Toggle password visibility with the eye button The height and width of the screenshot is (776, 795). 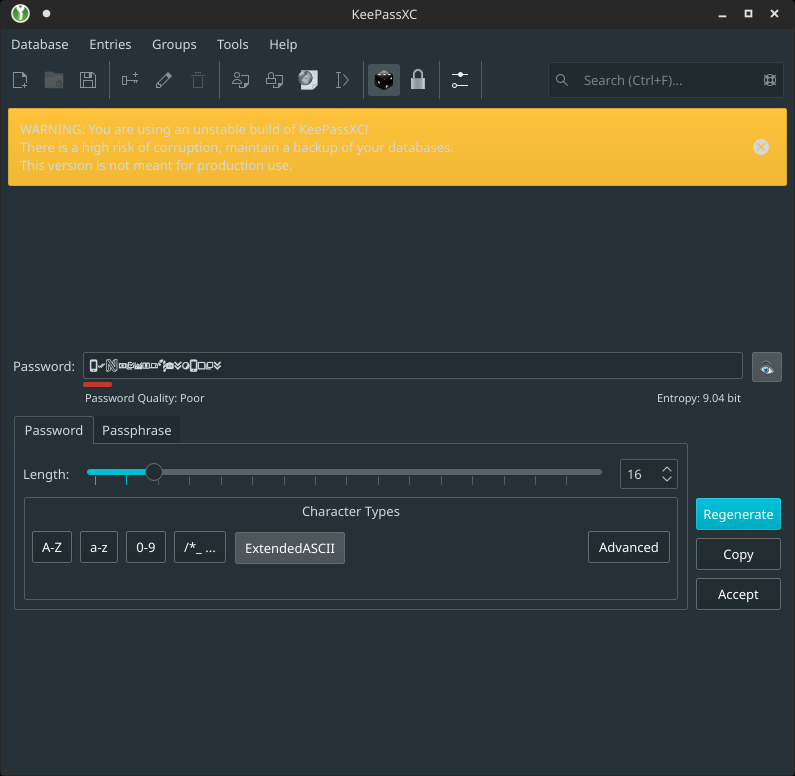pos(767,367)
